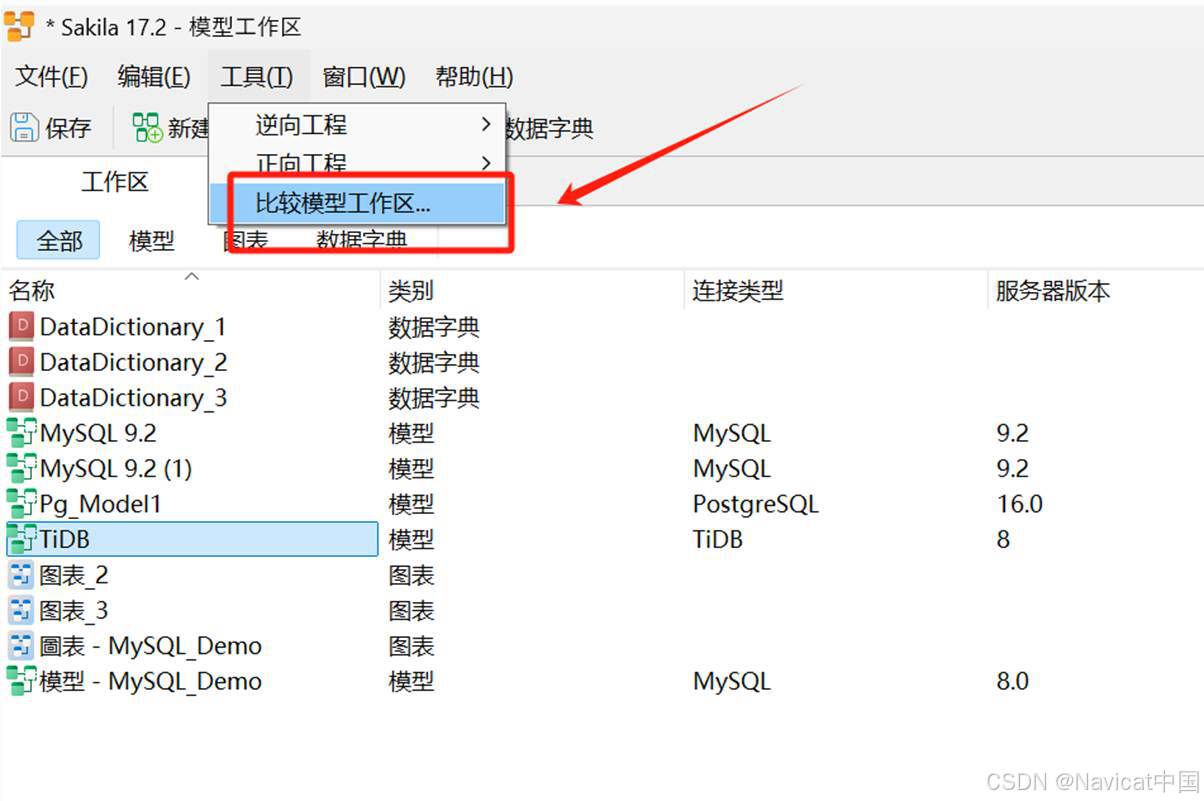Select the DataDictionary_3 row name
Image resolution: width=1204 pixels, height=801 pixels.
click(x=133, y=397)
